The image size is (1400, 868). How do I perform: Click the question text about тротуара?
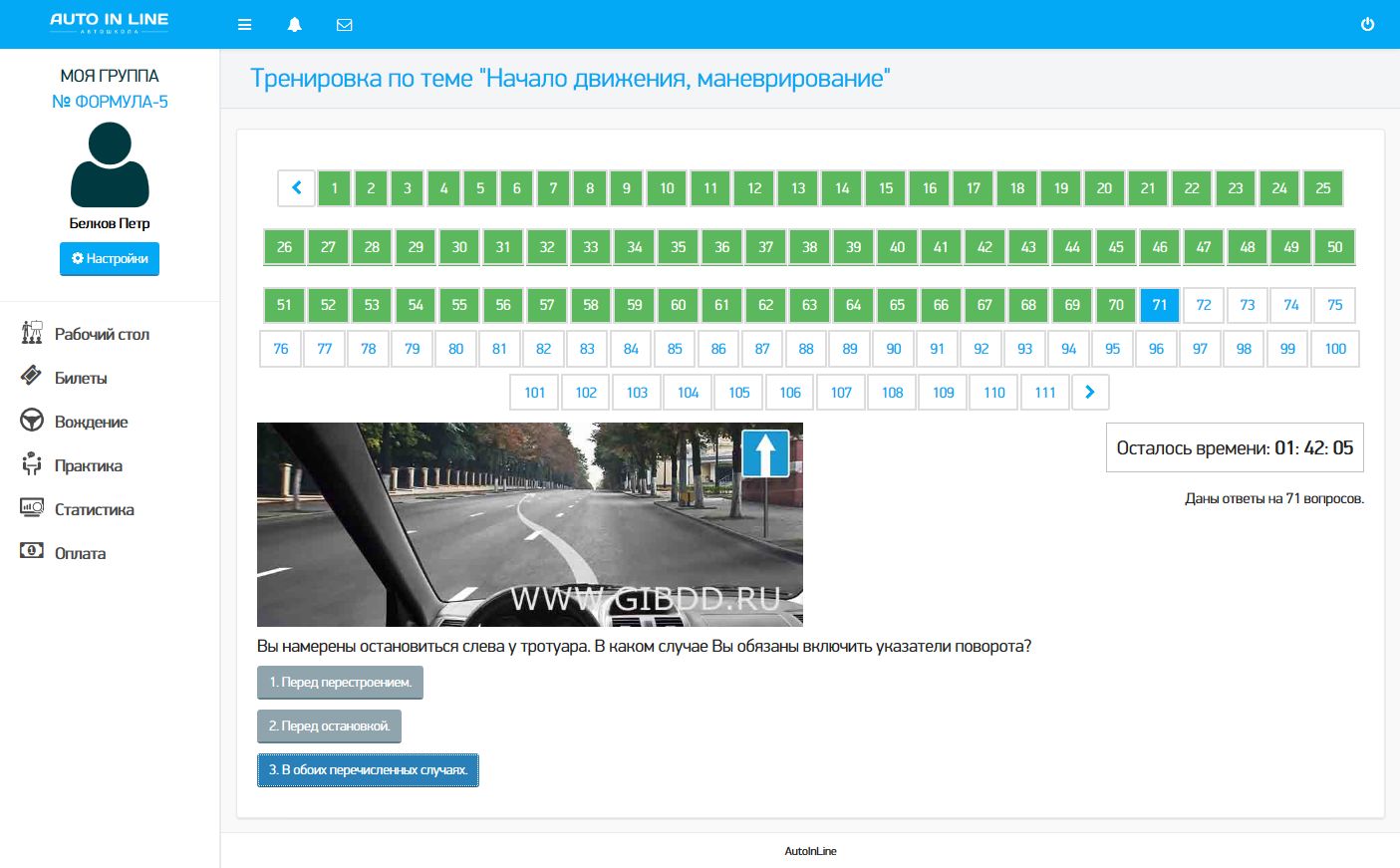644,646
